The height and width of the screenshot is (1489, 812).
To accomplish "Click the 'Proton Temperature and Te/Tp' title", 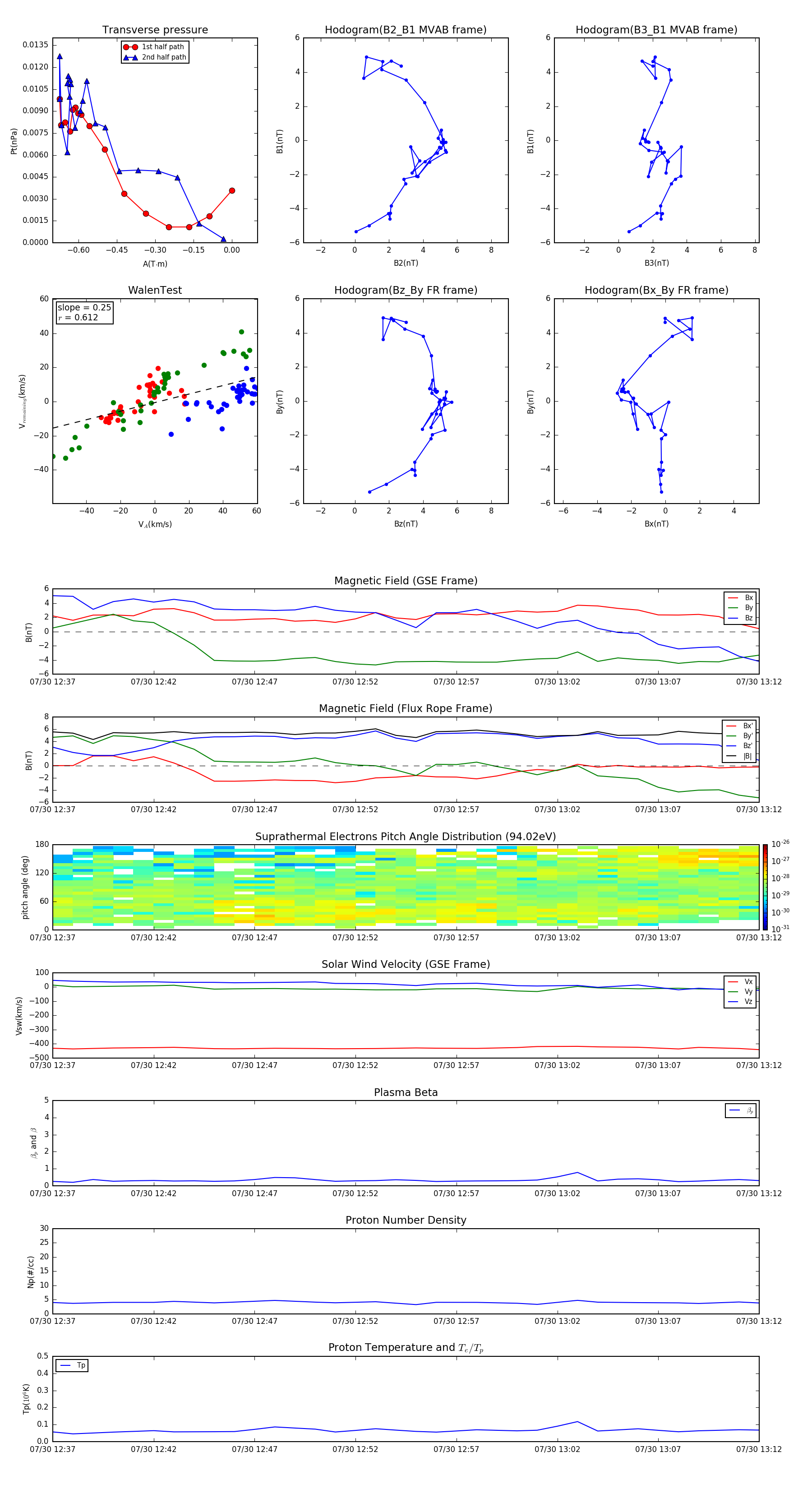I will click(x=406, y=1348).
